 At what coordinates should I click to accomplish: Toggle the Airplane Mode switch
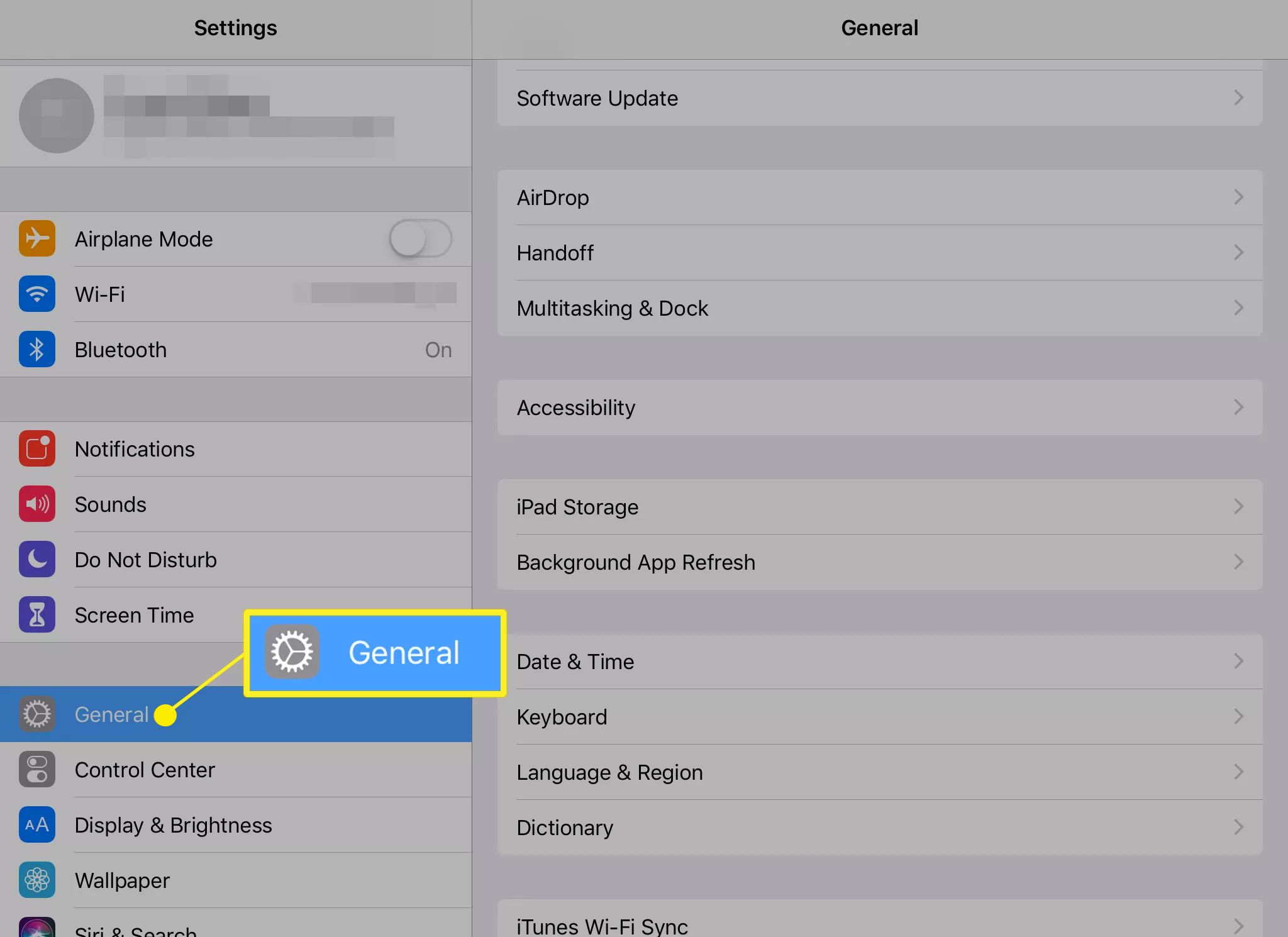(420, 238)
